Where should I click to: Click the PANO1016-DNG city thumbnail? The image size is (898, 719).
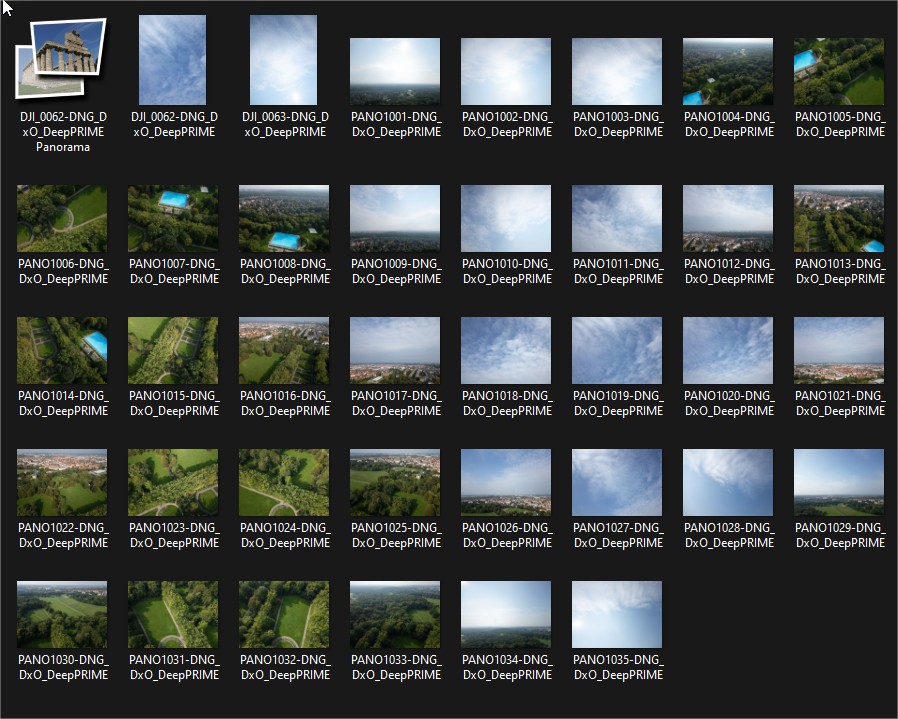coord(284,350)
